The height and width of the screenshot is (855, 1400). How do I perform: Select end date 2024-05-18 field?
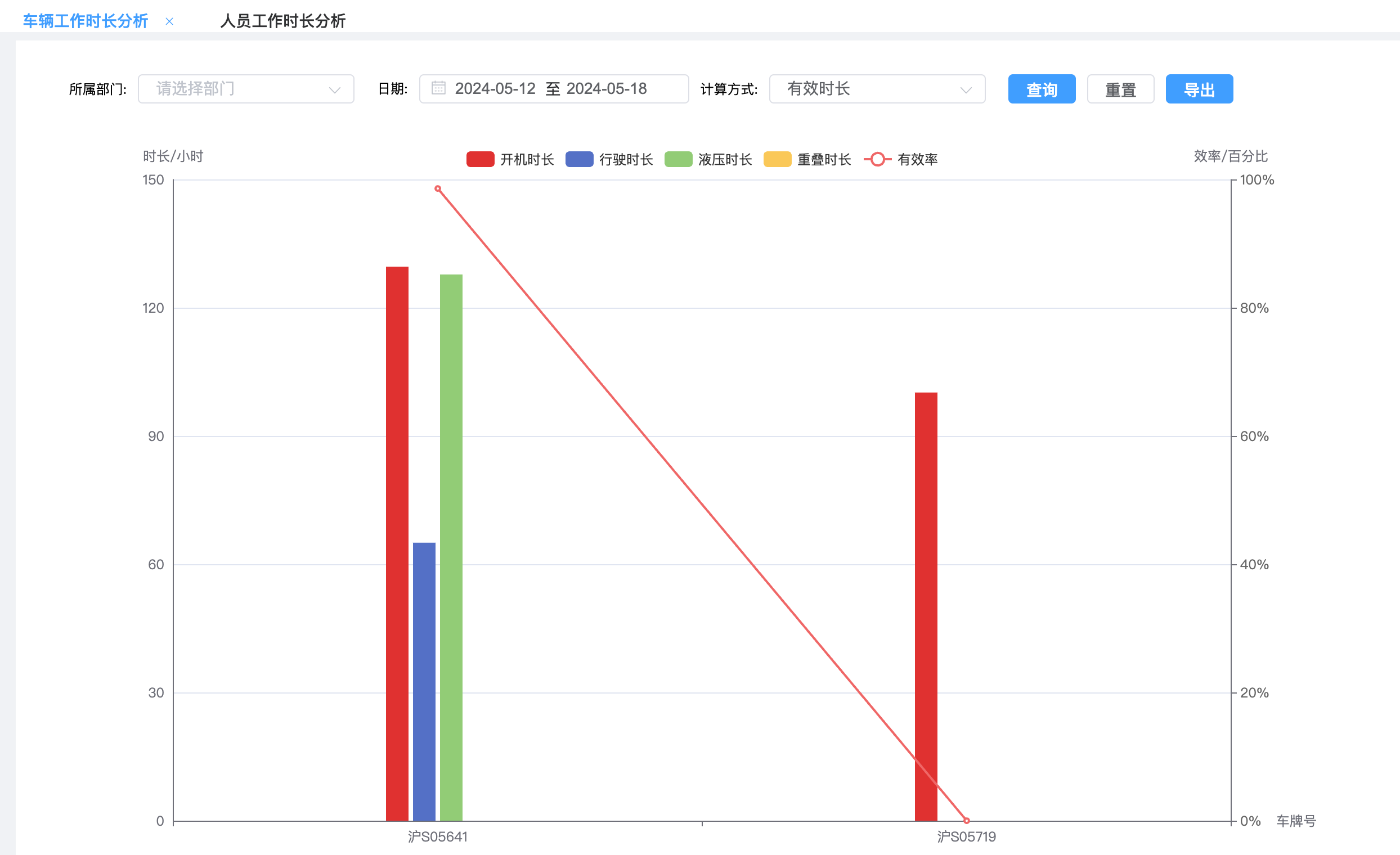tap(606, 89)
